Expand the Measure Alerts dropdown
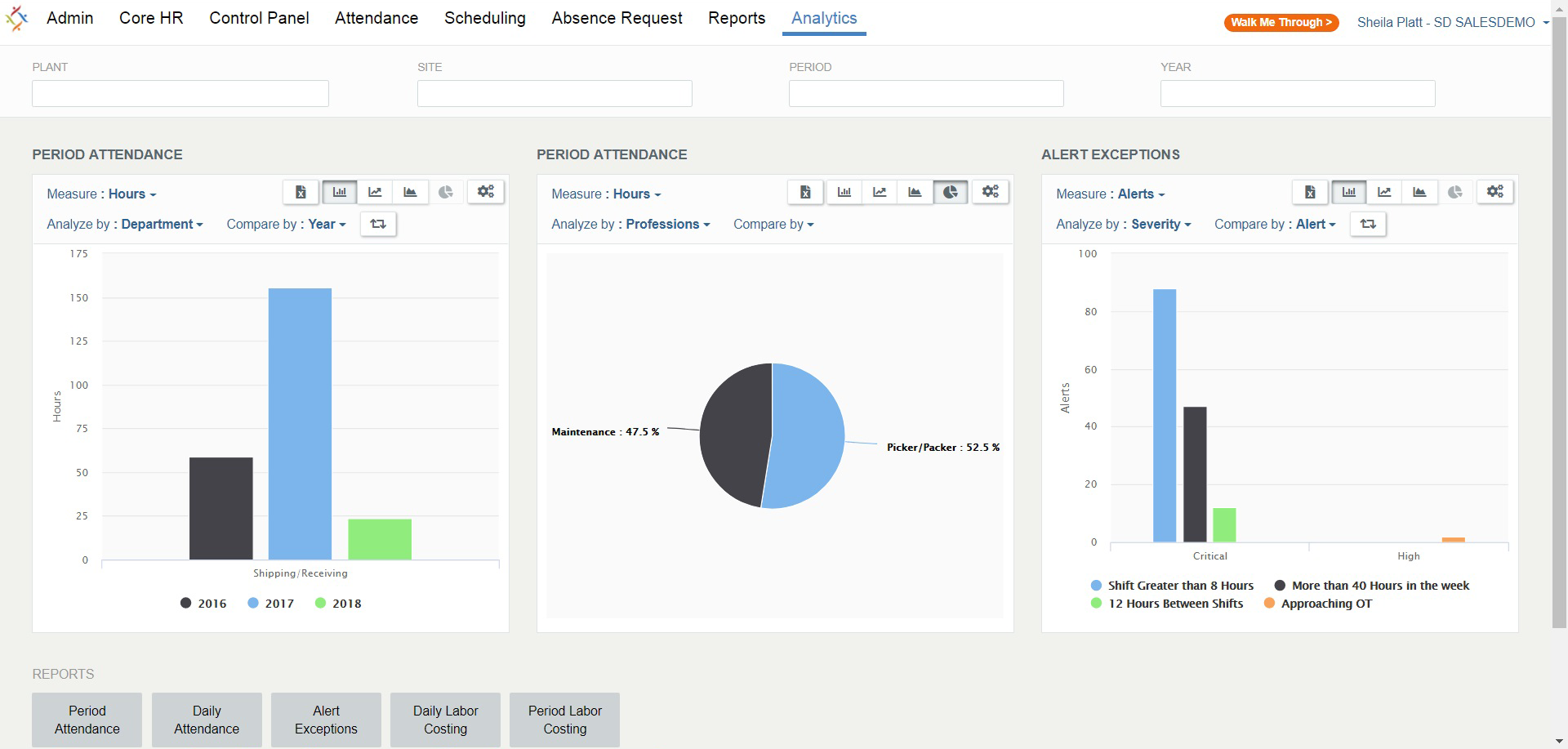 [x=1141, y=194]
